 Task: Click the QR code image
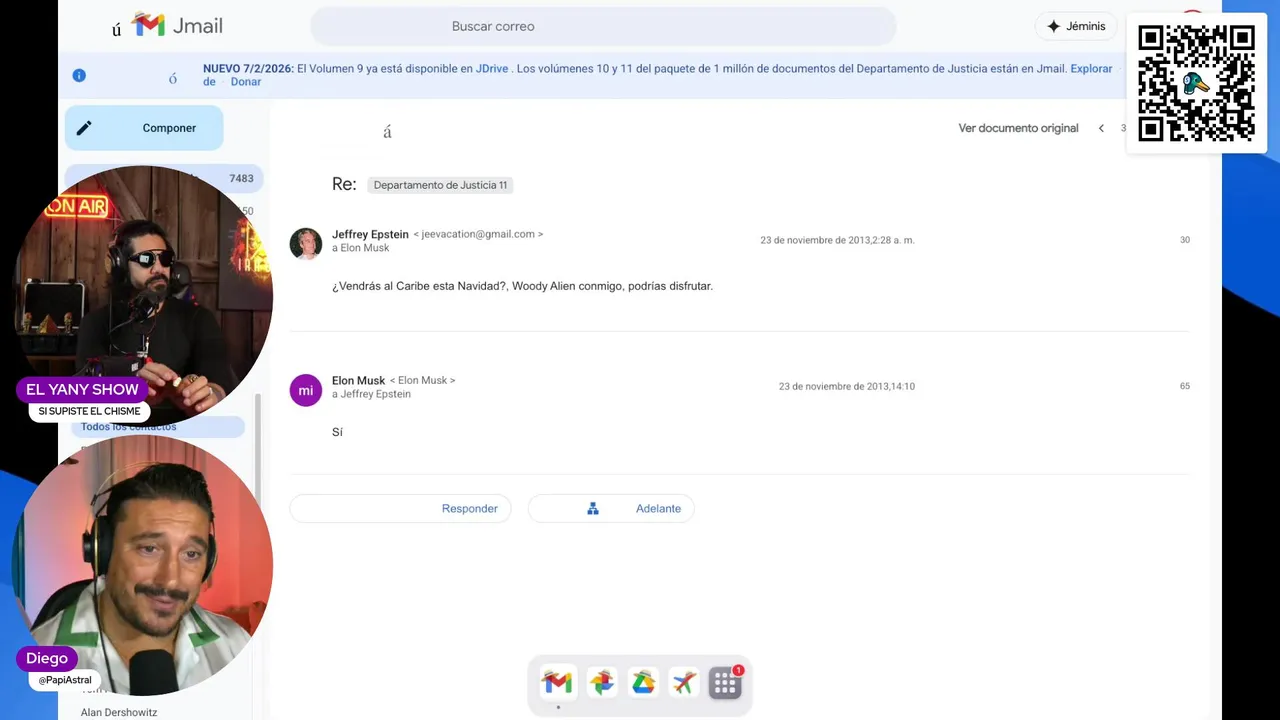click(x=1196, y=83)
